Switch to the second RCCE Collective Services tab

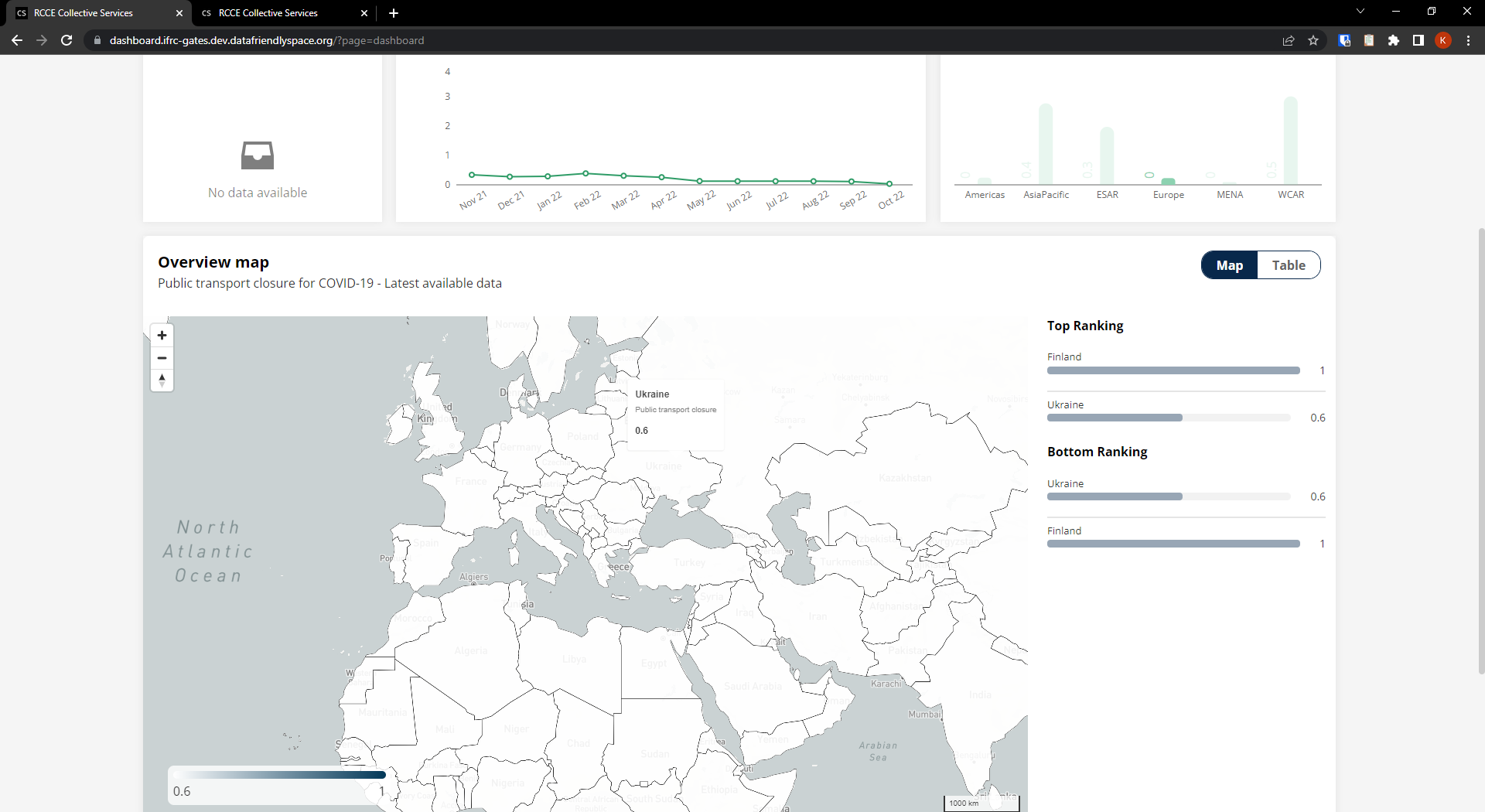pyautogui.click(x=268, y=13)
